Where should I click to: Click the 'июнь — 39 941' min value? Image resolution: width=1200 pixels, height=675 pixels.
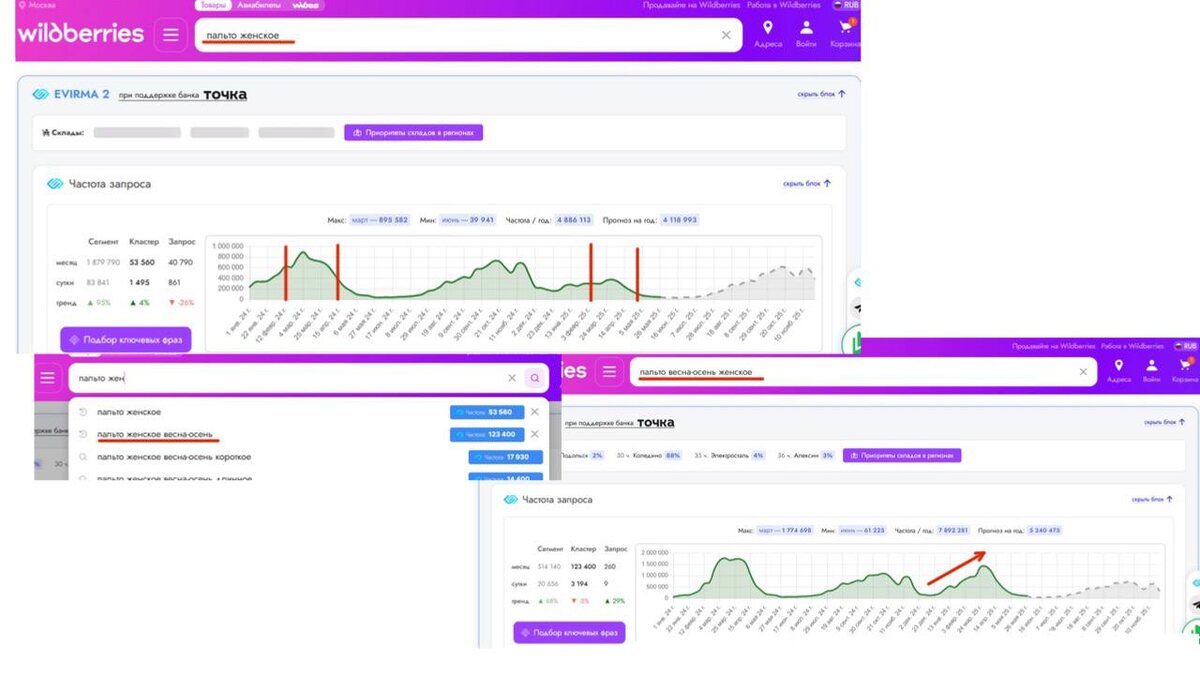[x=466, y=220]
